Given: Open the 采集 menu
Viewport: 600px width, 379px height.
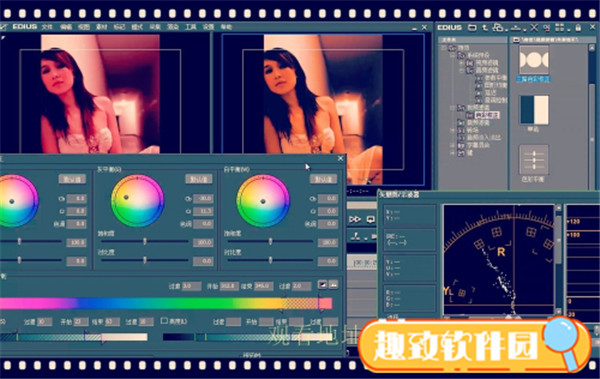Looking at the screenshot, I should pyautogui.click(x=155, y=27).
